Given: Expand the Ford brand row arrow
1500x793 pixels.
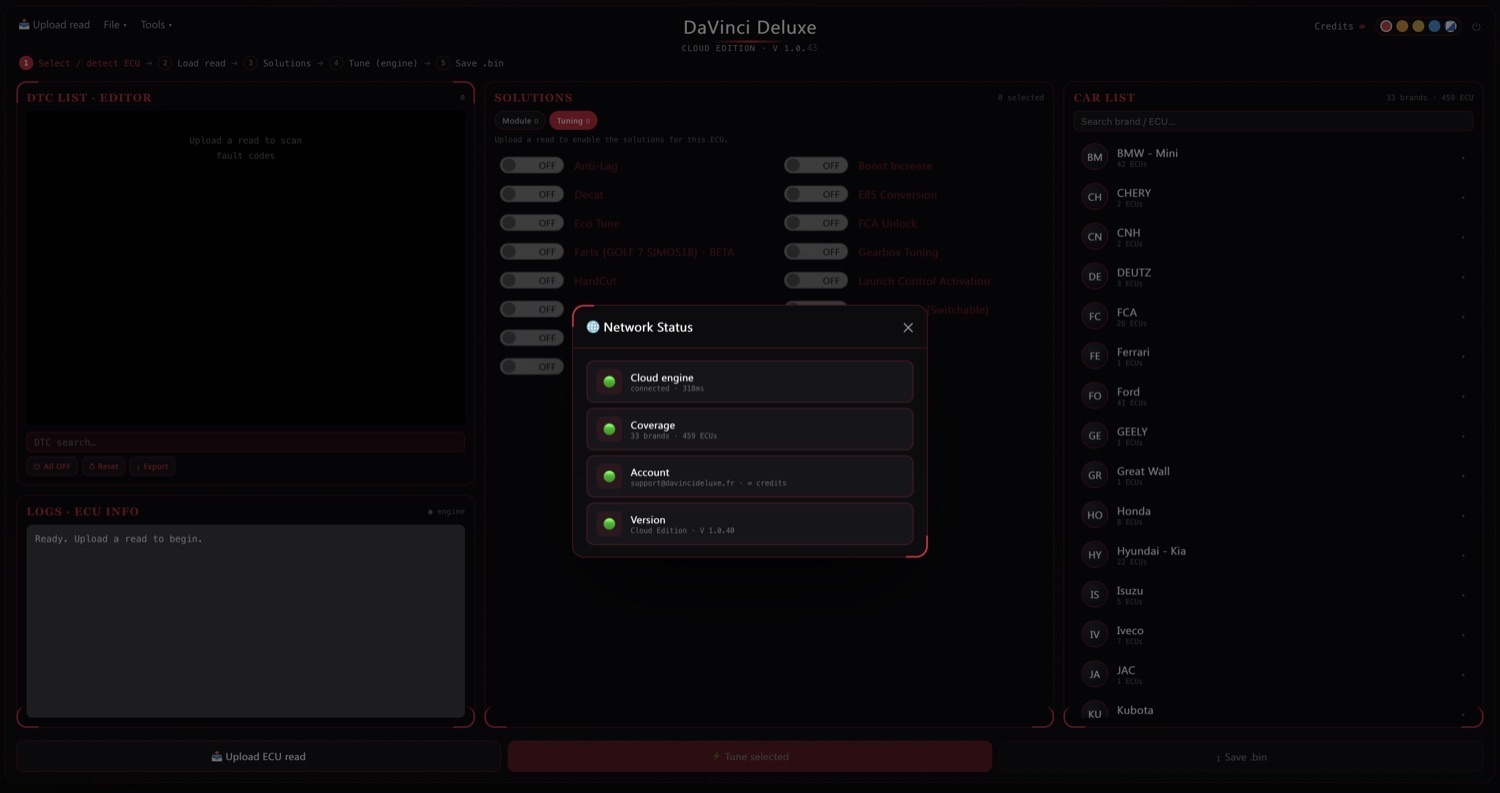Looking at the screenshot, I should 1463,397.
